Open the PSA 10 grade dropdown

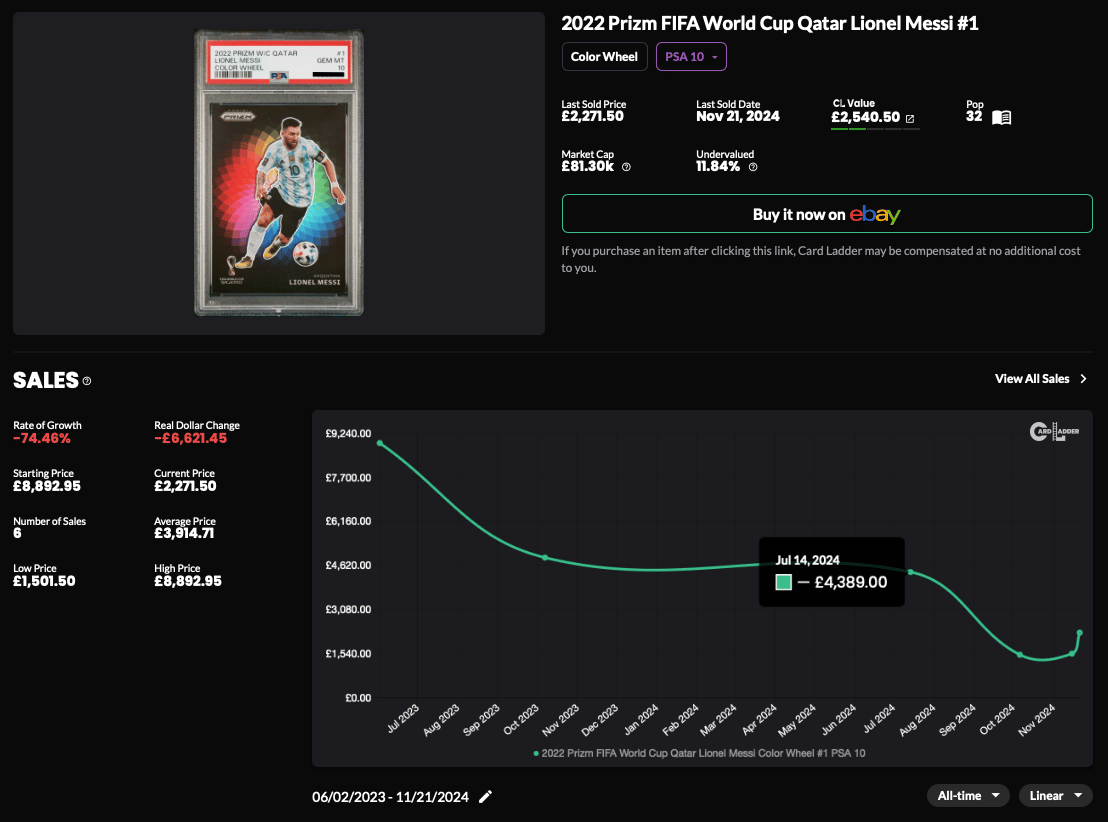pyautogui.click(x=691, y=57)
